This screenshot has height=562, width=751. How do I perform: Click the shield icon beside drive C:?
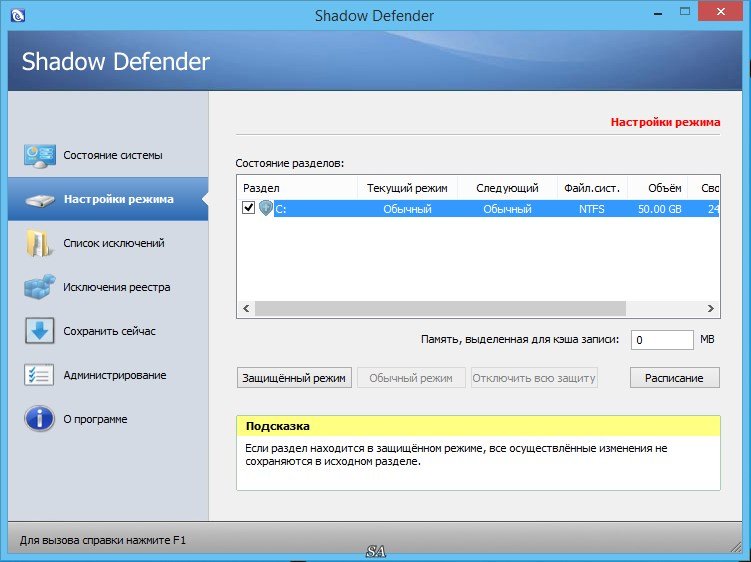pyautogui.click(x=265, y=208)
